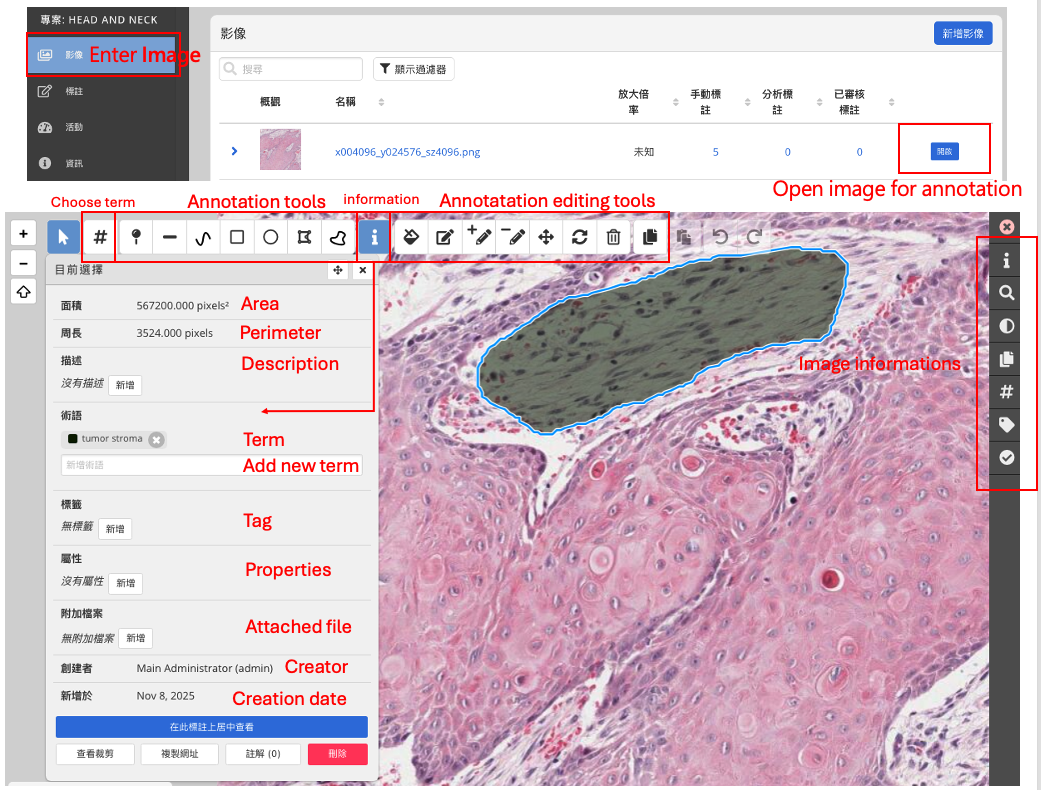Open the x004096_y024576_sz4096.png file link
The image size is (1041, 790).
click(407, 152)
